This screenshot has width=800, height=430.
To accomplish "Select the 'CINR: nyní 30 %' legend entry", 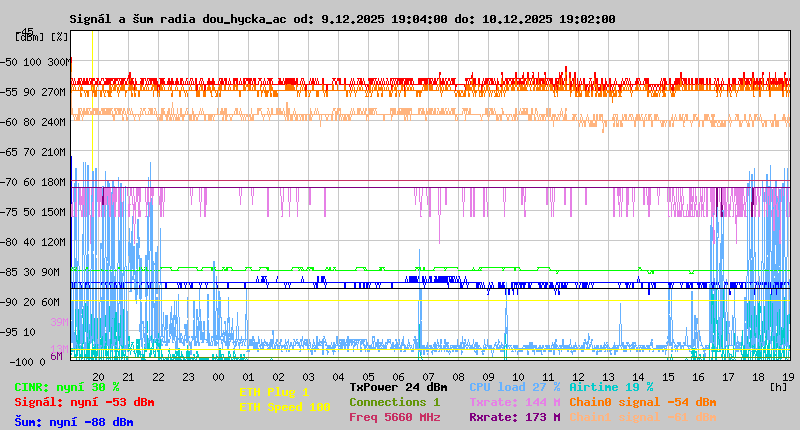I will [x=67, y=388].
